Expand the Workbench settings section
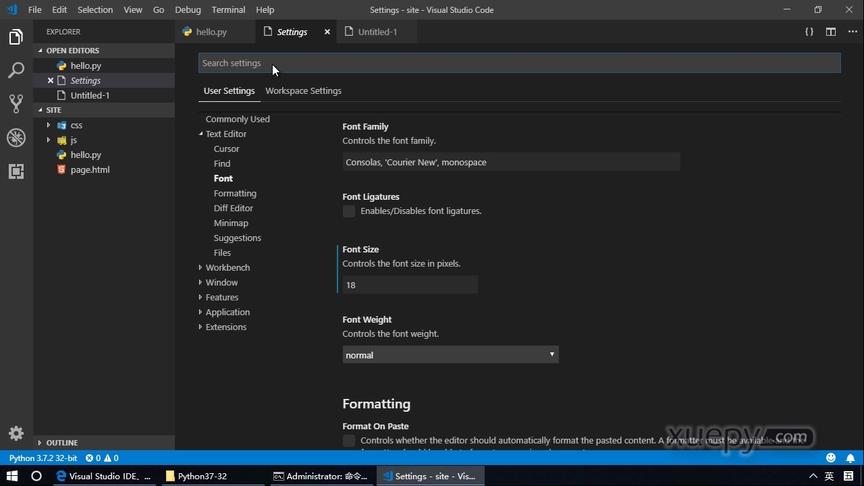 (201, 267)
